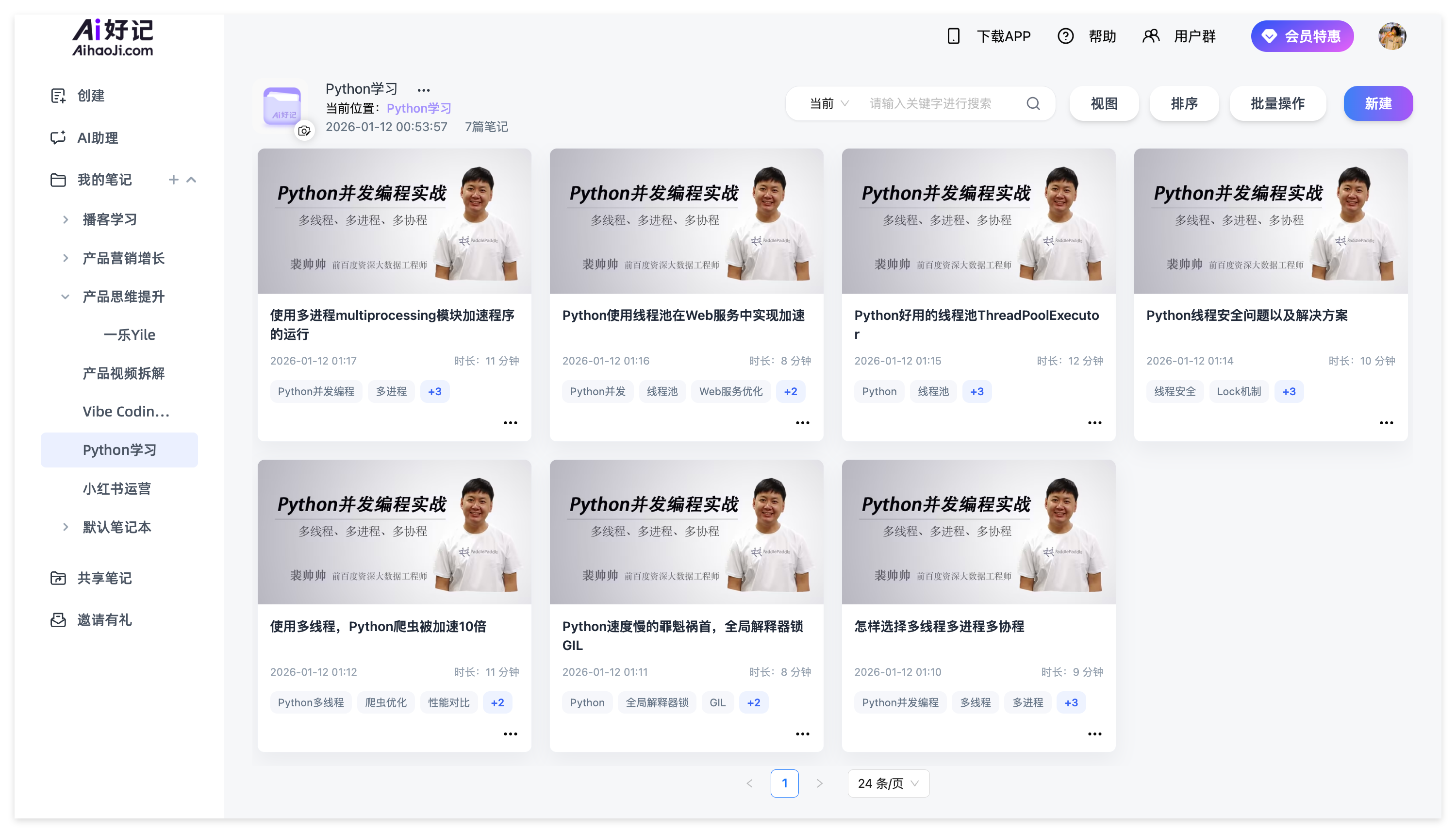Show +3 more tags on multiprocessing card
Image resolution: width=1456 pixels, height=833 pixels.
tap(435, 391)
